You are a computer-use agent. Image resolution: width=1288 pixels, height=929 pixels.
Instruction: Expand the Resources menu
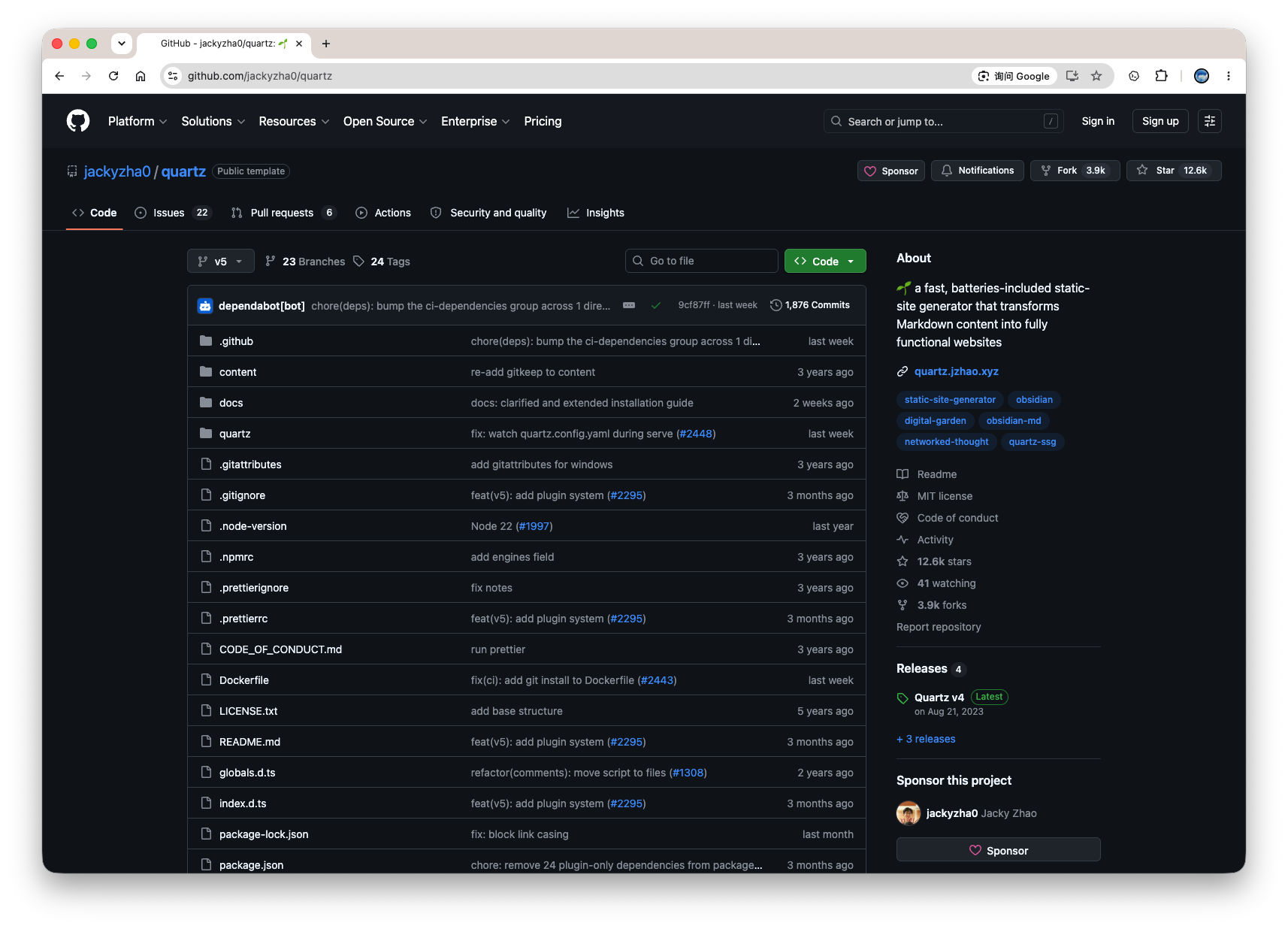click(x=294, y=121)
